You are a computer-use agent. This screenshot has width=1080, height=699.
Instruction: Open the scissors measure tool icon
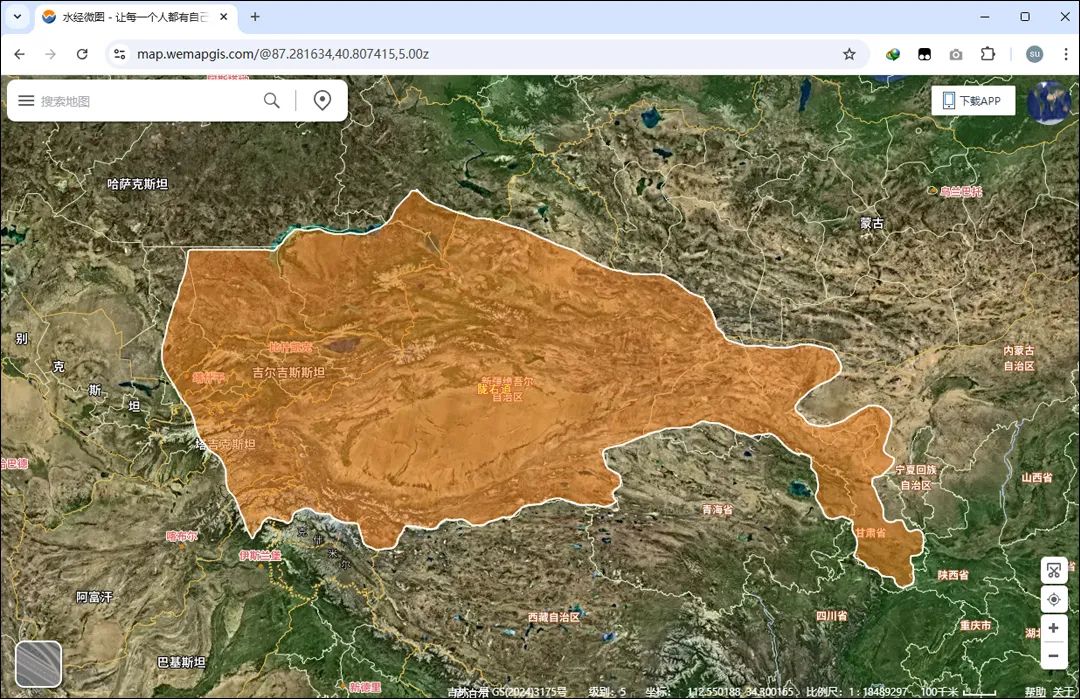coord(1053,571)
